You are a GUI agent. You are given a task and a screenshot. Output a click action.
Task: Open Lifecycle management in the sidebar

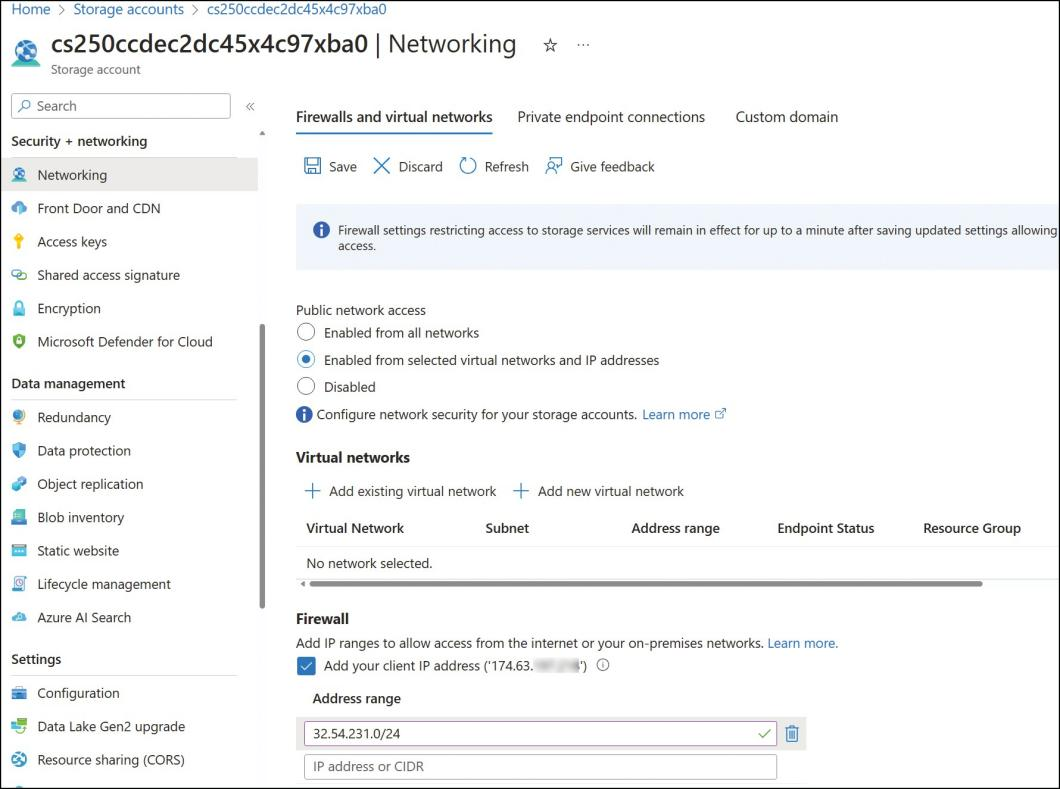[104, 584]
